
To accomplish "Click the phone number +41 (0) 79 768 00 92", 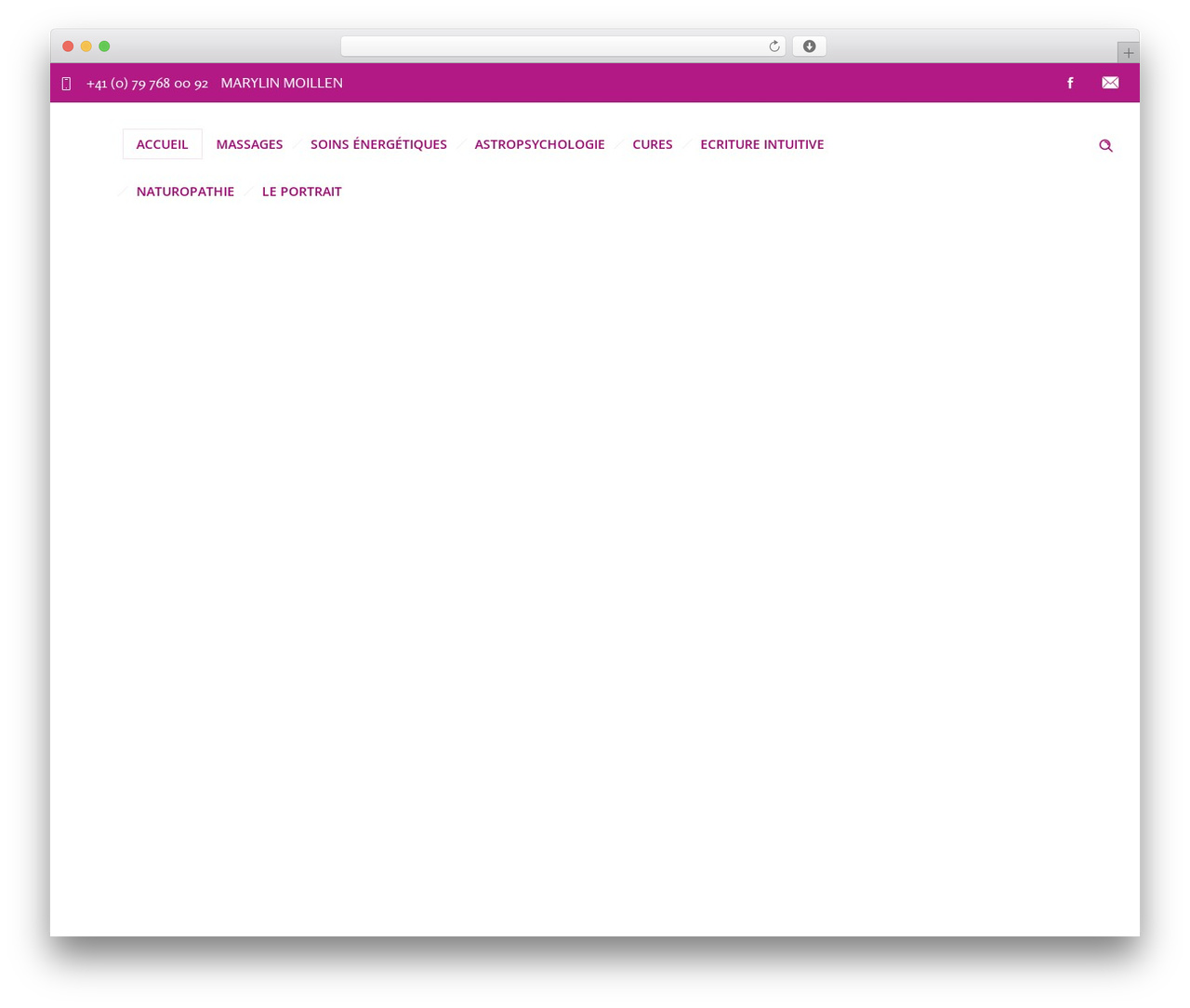I will pos(147,84).
